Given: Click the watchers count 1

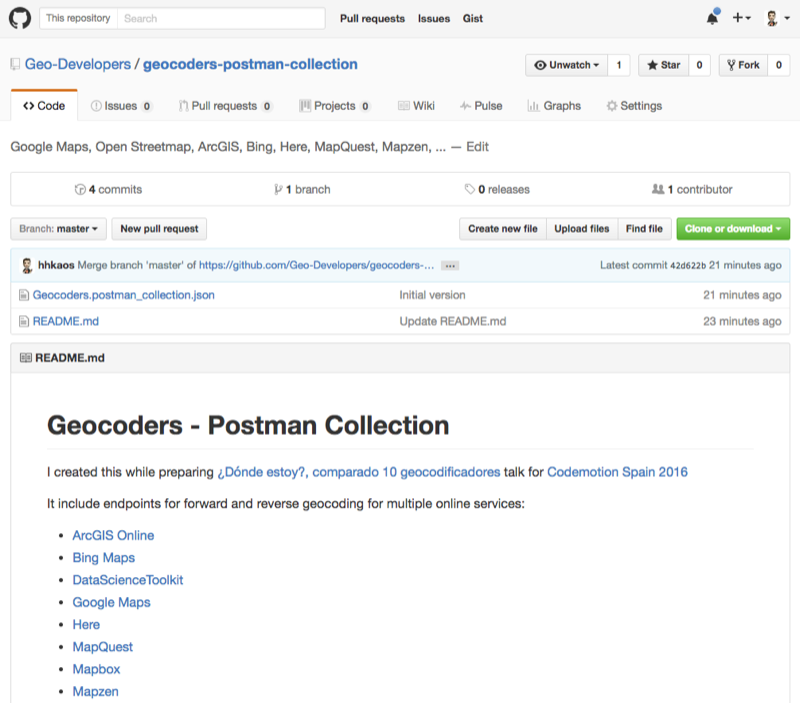Looking at the screenshot, I should (x=619, y=65).
